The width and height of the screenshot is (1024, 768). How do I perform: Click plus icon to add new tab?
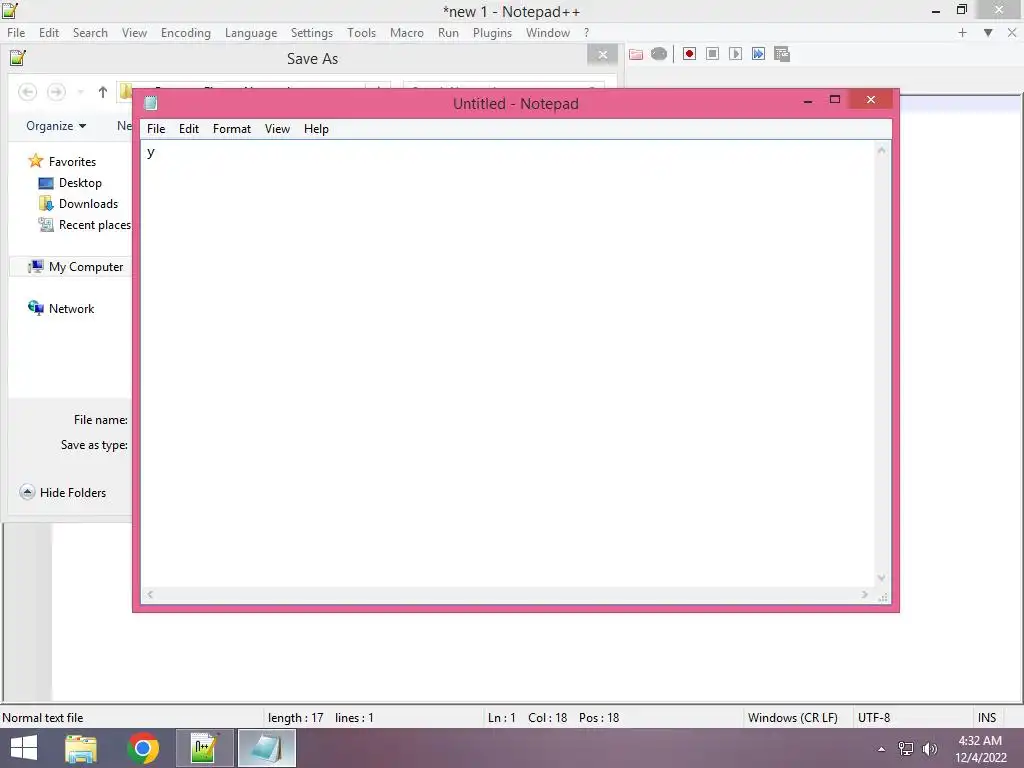tap(962, 33)
